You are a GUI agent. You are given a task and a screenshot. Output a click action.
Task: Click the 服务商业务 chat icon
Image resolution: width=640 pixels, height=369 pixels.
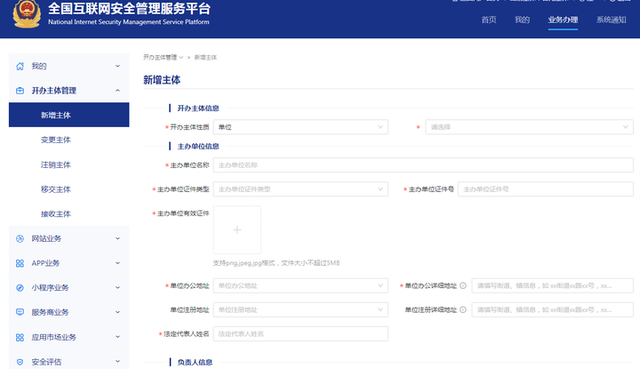[20, 312]
